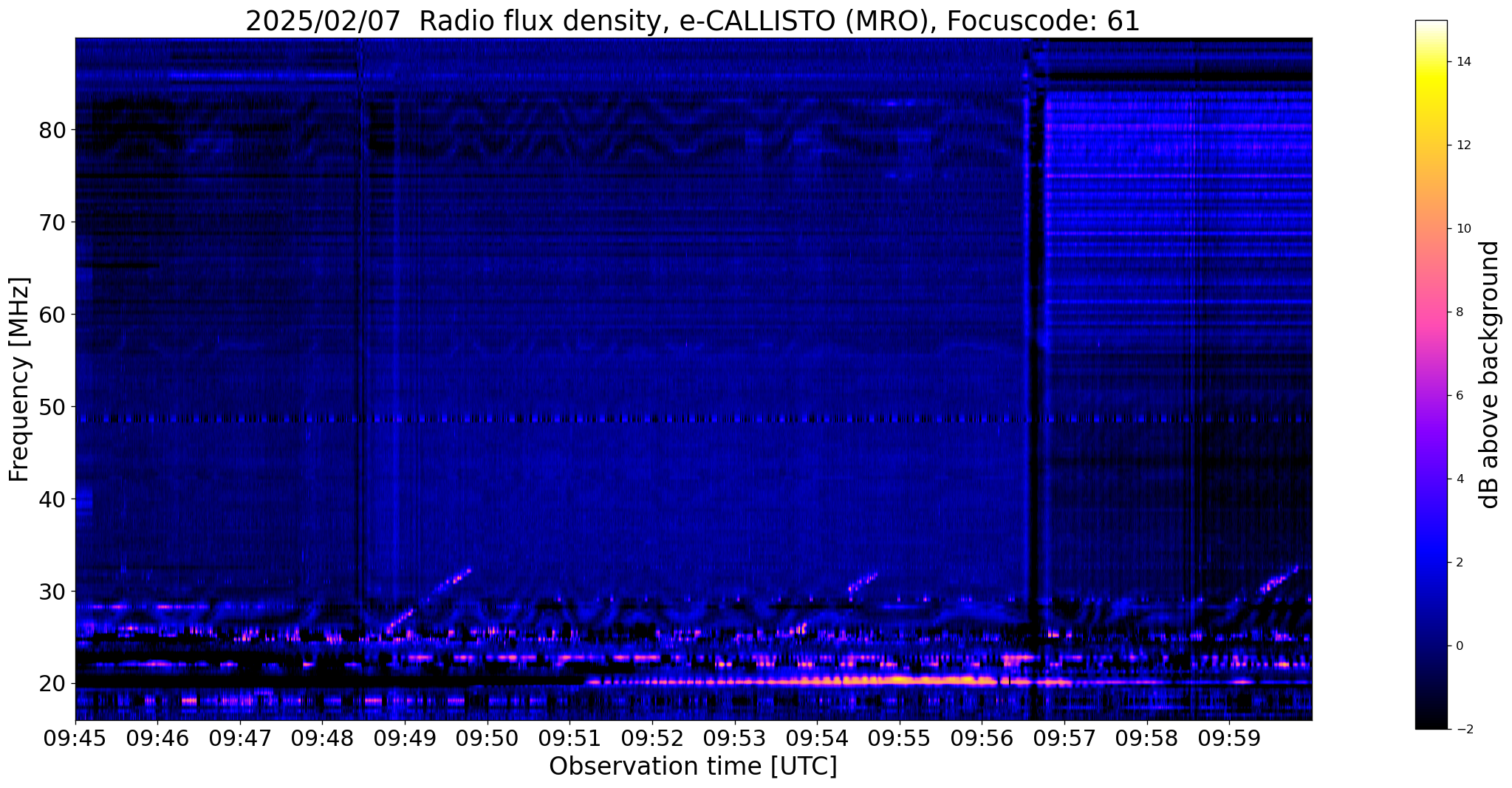Click the 70 MHz frequency tick label

pos(52,222)
